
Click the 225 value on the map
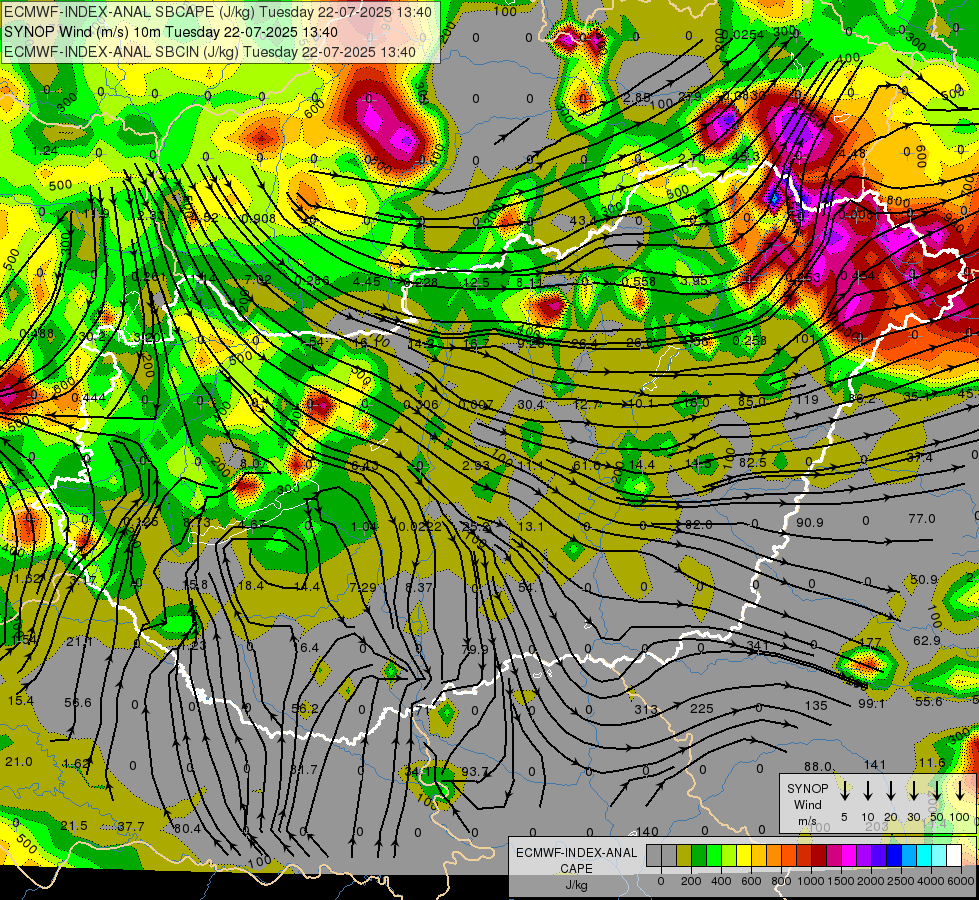pyautogui.click(x=702, y=708)
